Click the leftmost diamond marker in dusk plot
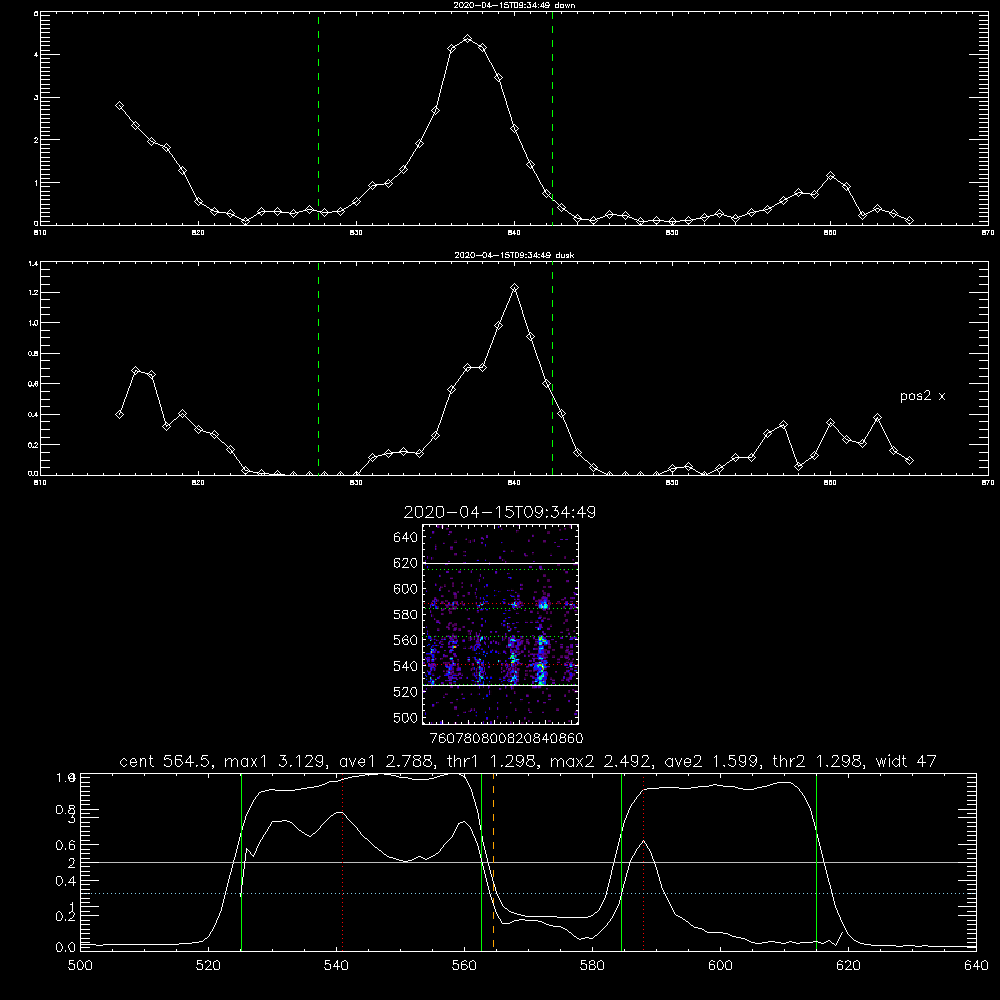This screenshot has width=1000, height=1000. tap(119, 415)
